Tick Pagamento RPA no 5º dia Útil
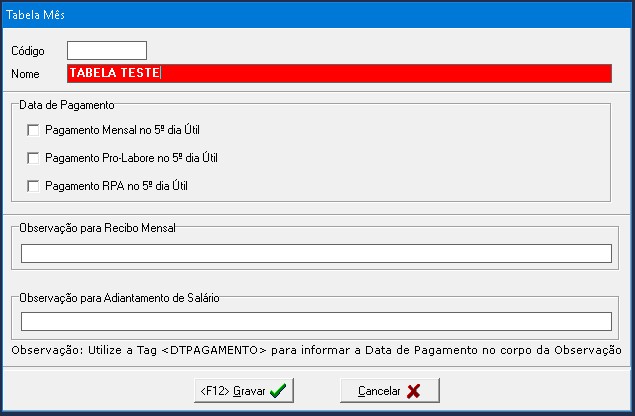Screen dimensions: 635x416 coord(33,186)
